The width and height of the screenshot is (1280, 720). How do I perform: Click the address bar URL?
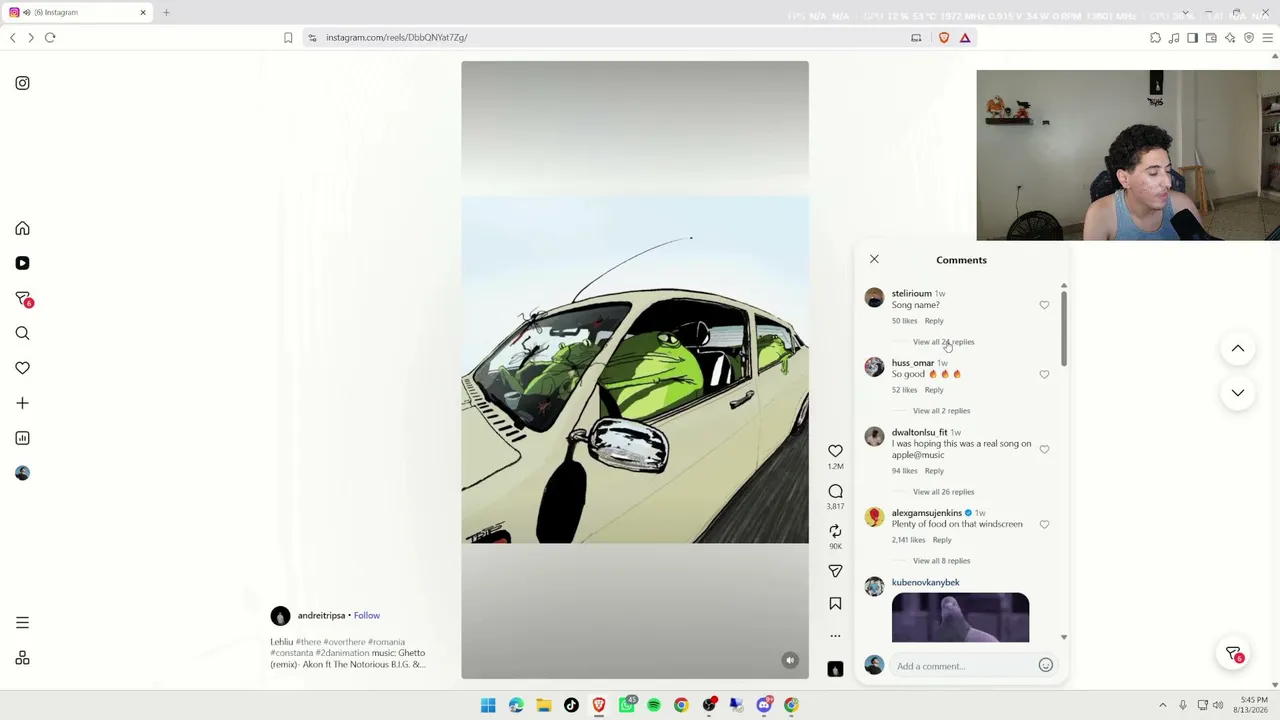tap(397, 38)
